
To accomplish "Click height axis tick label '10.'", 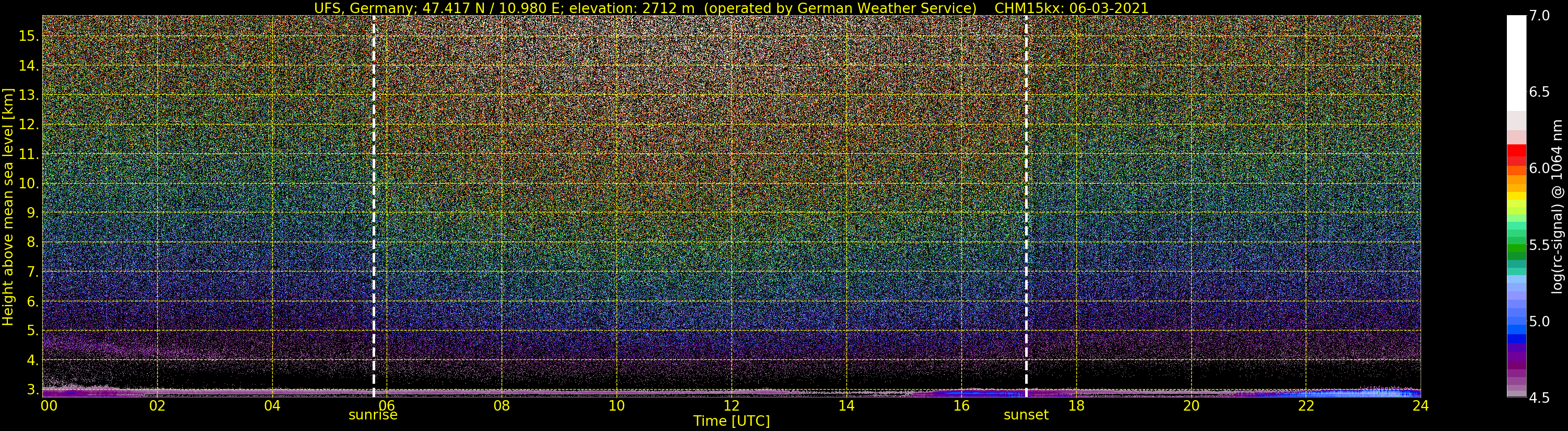I will [29, 184].
